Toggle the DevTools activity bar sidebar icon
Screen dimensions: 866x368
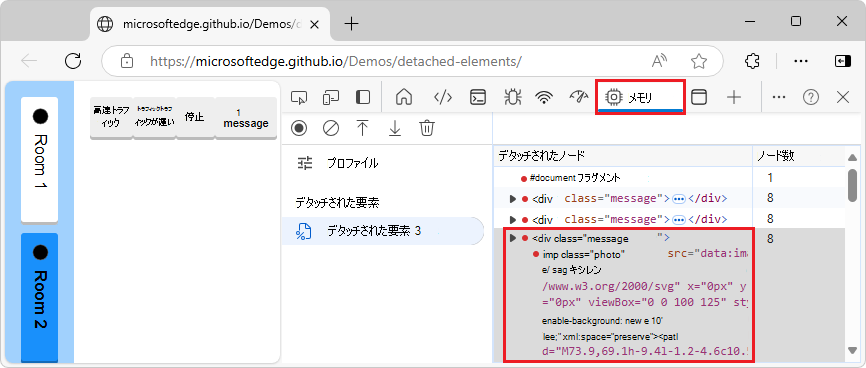click(x=362, y=98)
